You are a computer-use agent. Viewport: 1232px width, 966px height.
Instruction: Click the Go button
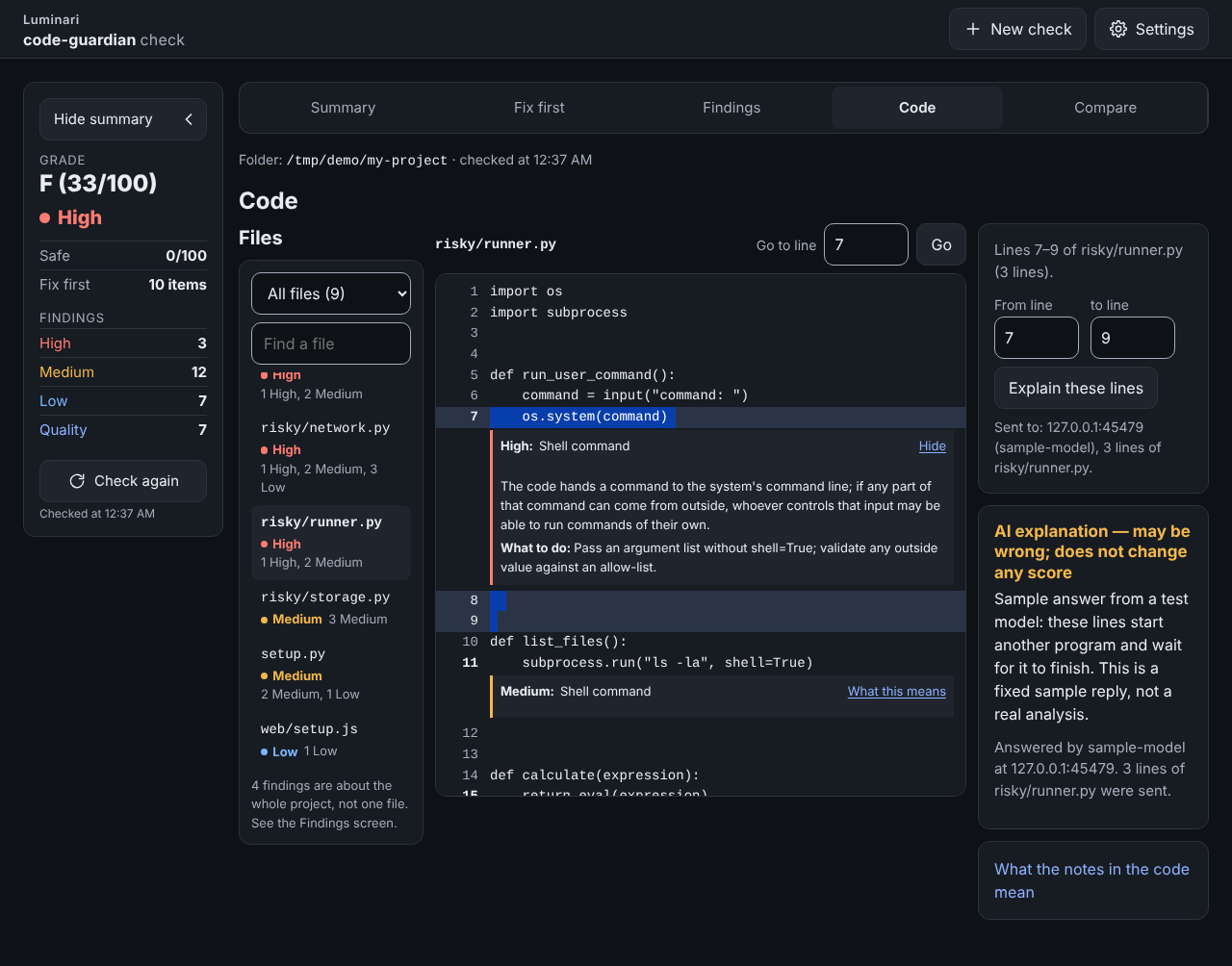pyautogui.click(x=941, y=244)
